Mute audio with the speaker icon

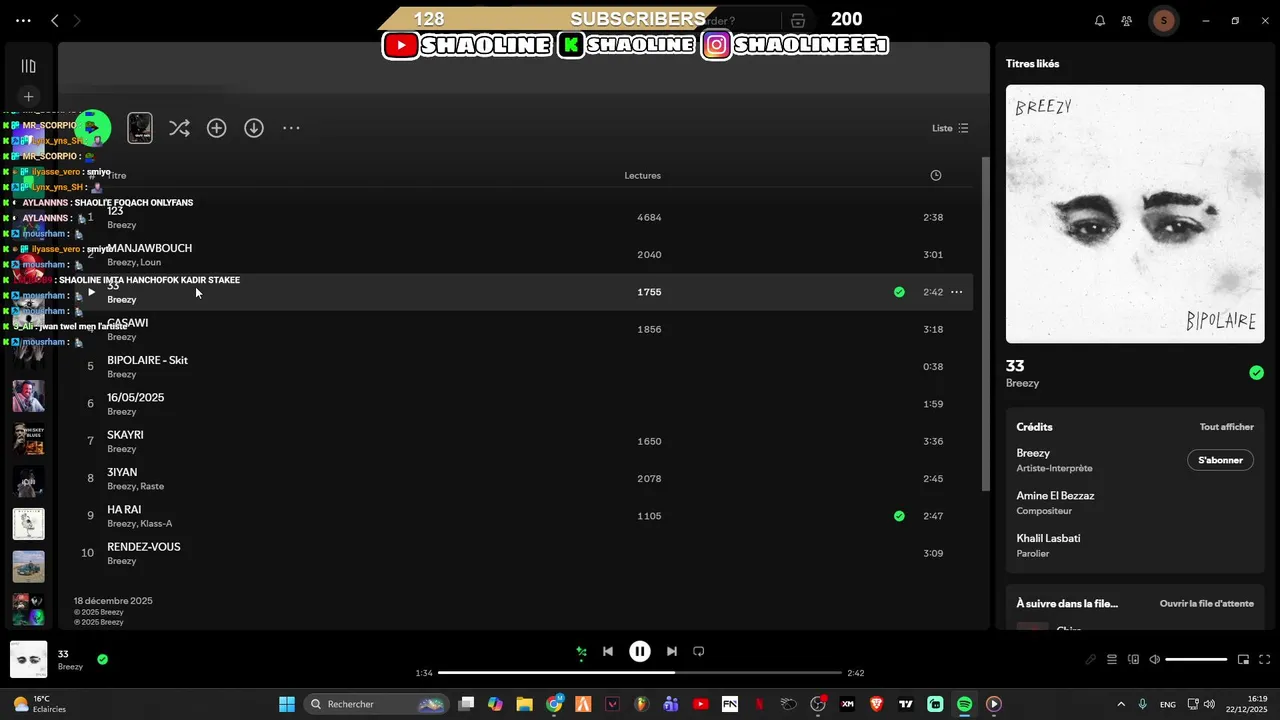pos(1155,660)
